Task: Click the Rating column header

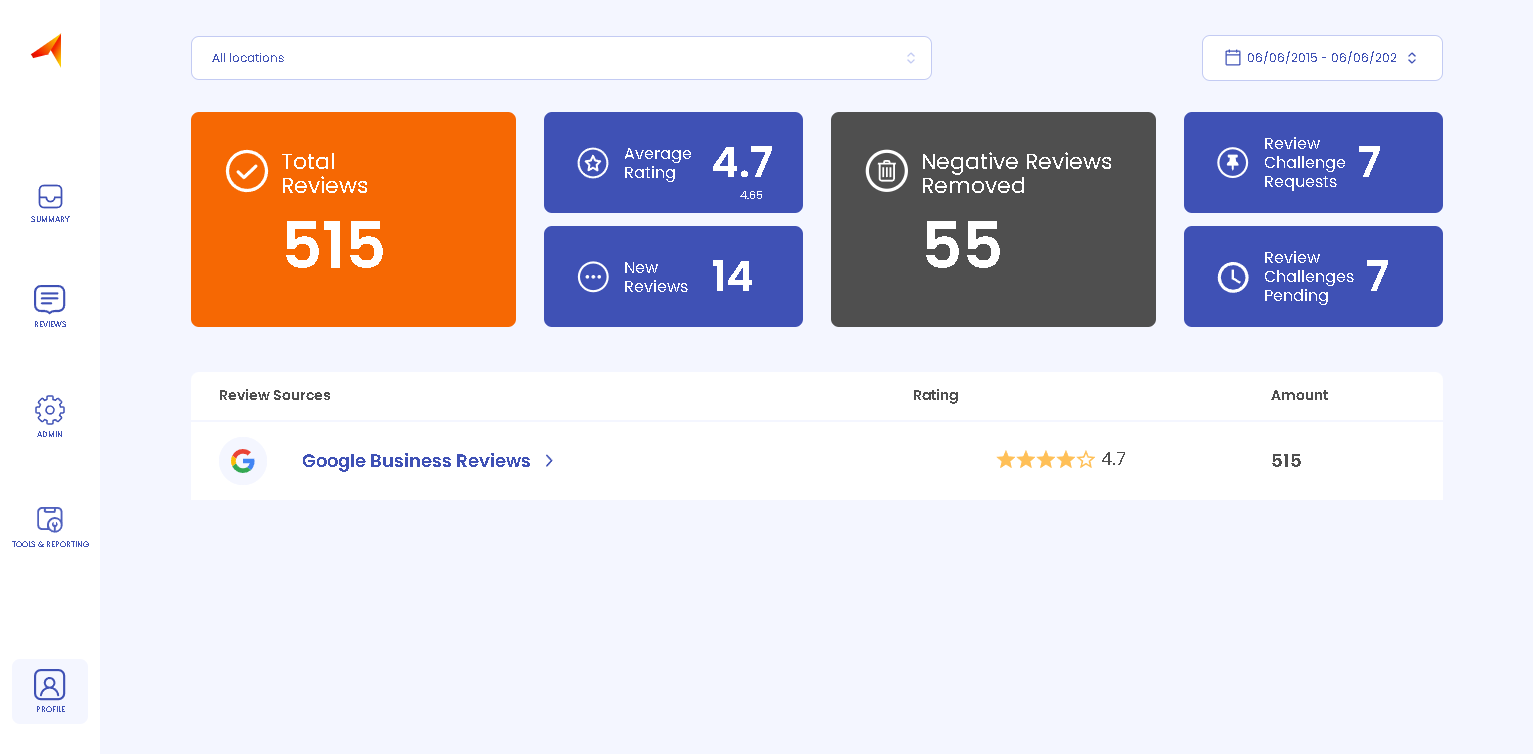Action: (935, 395)
